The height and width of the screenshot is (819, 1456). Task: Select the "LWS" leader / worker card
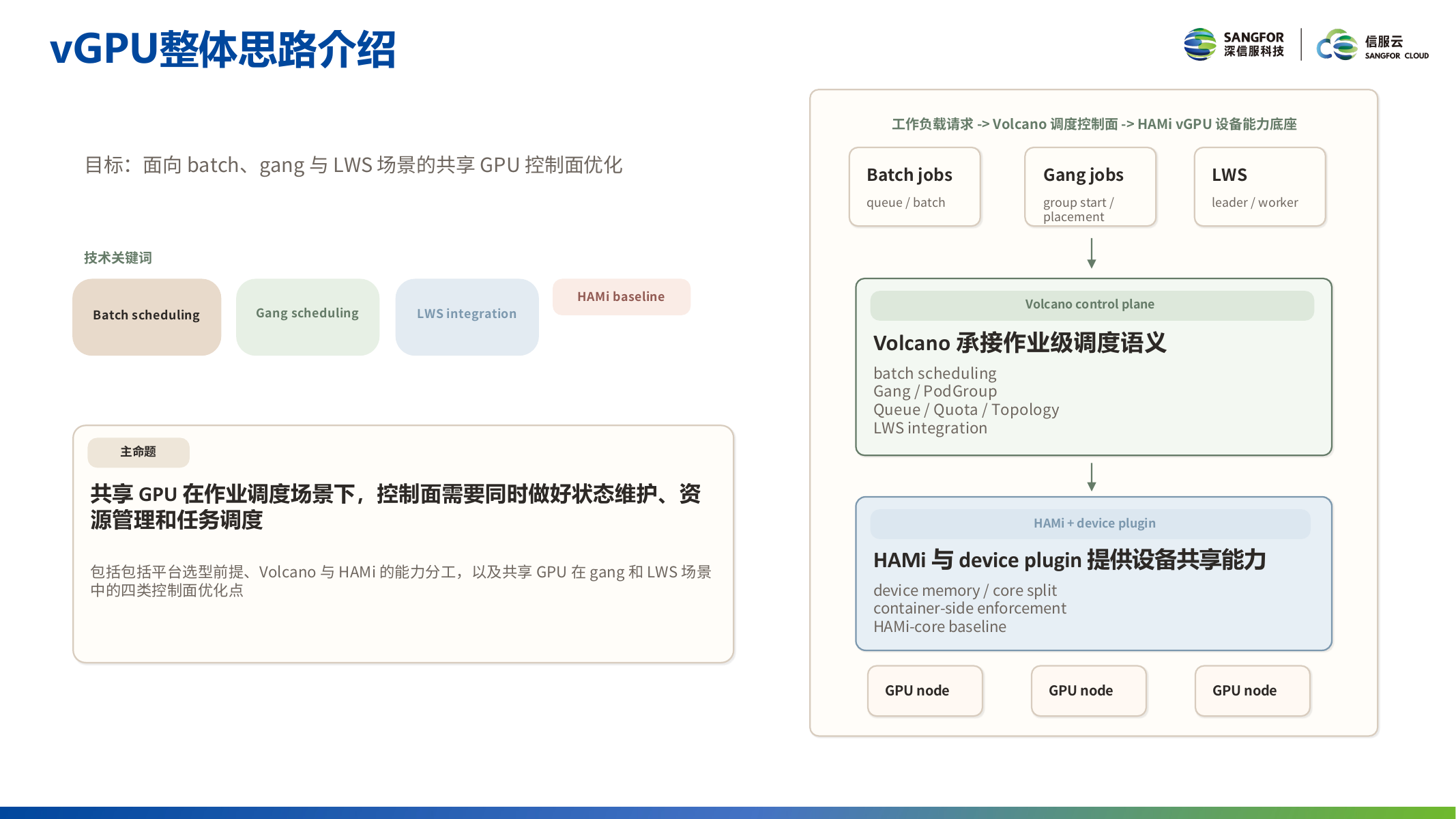1260,186
